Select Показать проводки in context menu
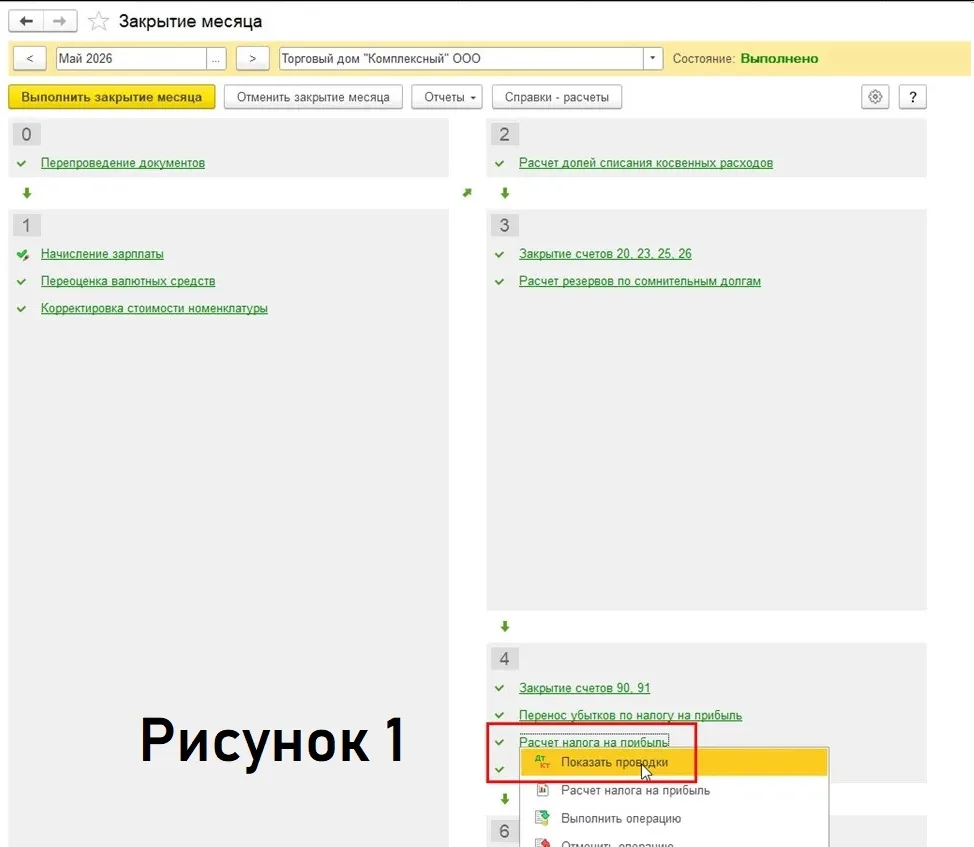Viewport: 974px width, 847px height. (674, 763)
